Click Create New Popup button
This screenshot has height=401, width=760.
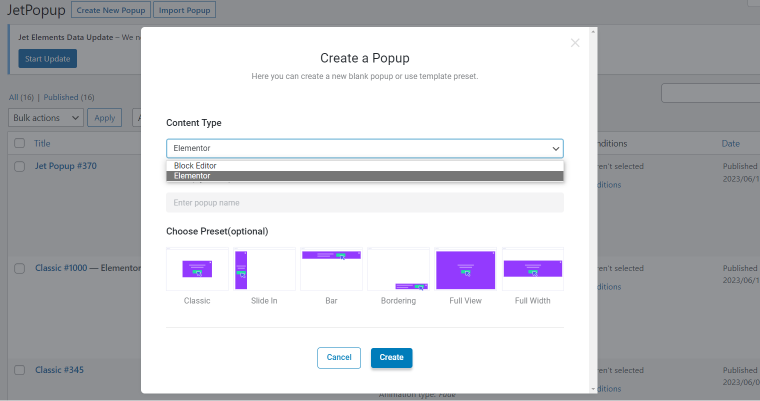111,10
